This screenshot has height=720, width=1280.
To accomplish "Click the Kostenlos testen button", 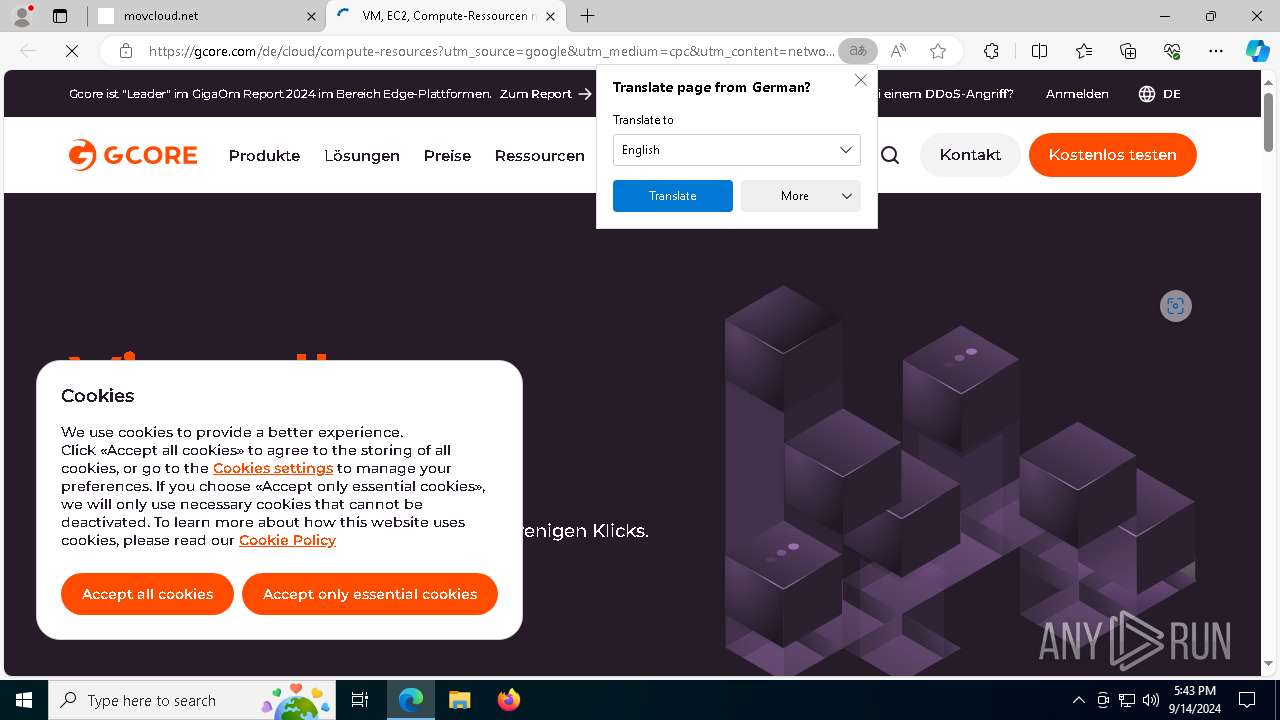I will [x=1113, y=155].
